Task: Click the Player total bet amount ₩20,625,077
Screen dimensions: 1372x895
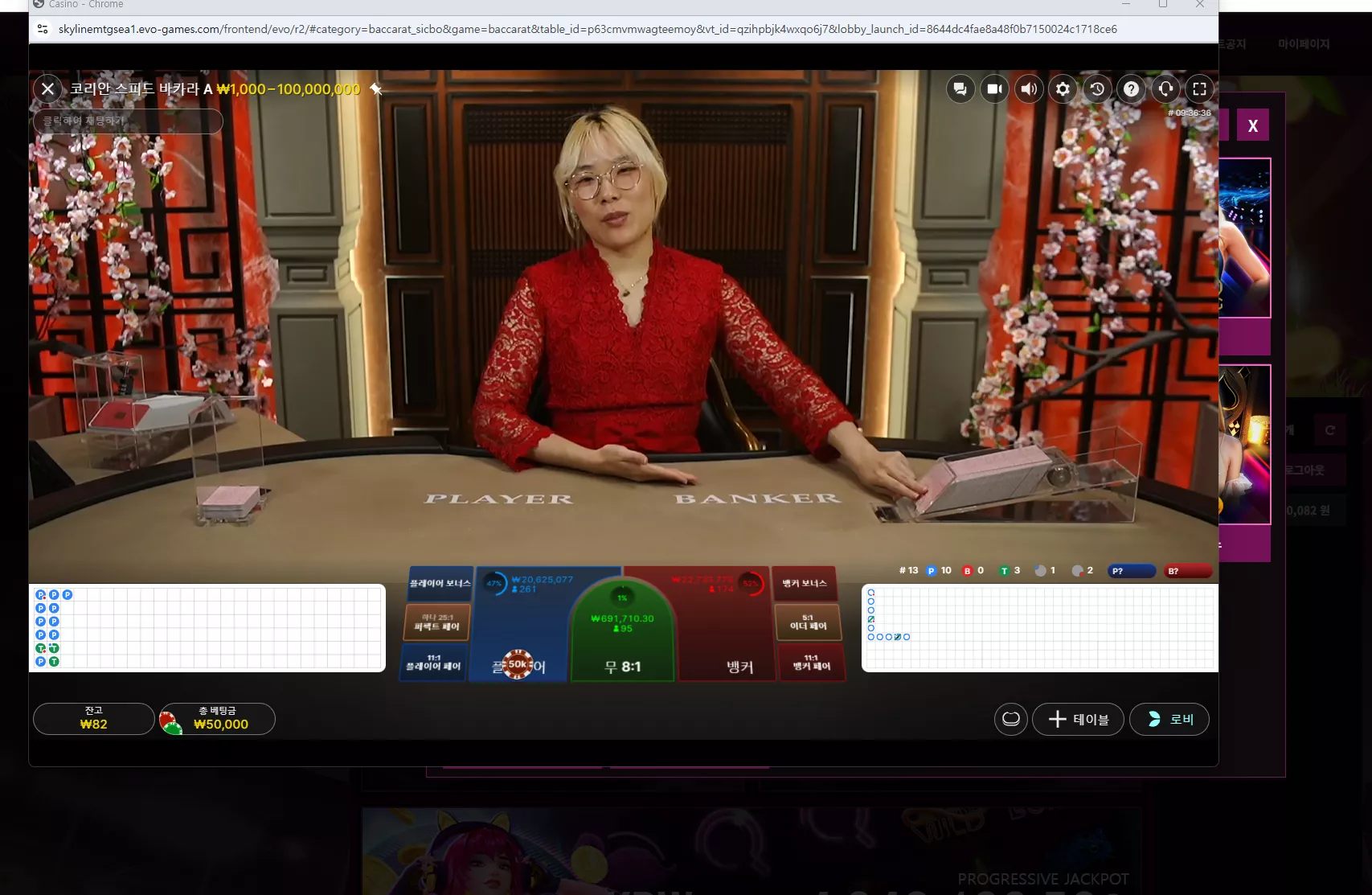Action: click(x=543, y=580)
